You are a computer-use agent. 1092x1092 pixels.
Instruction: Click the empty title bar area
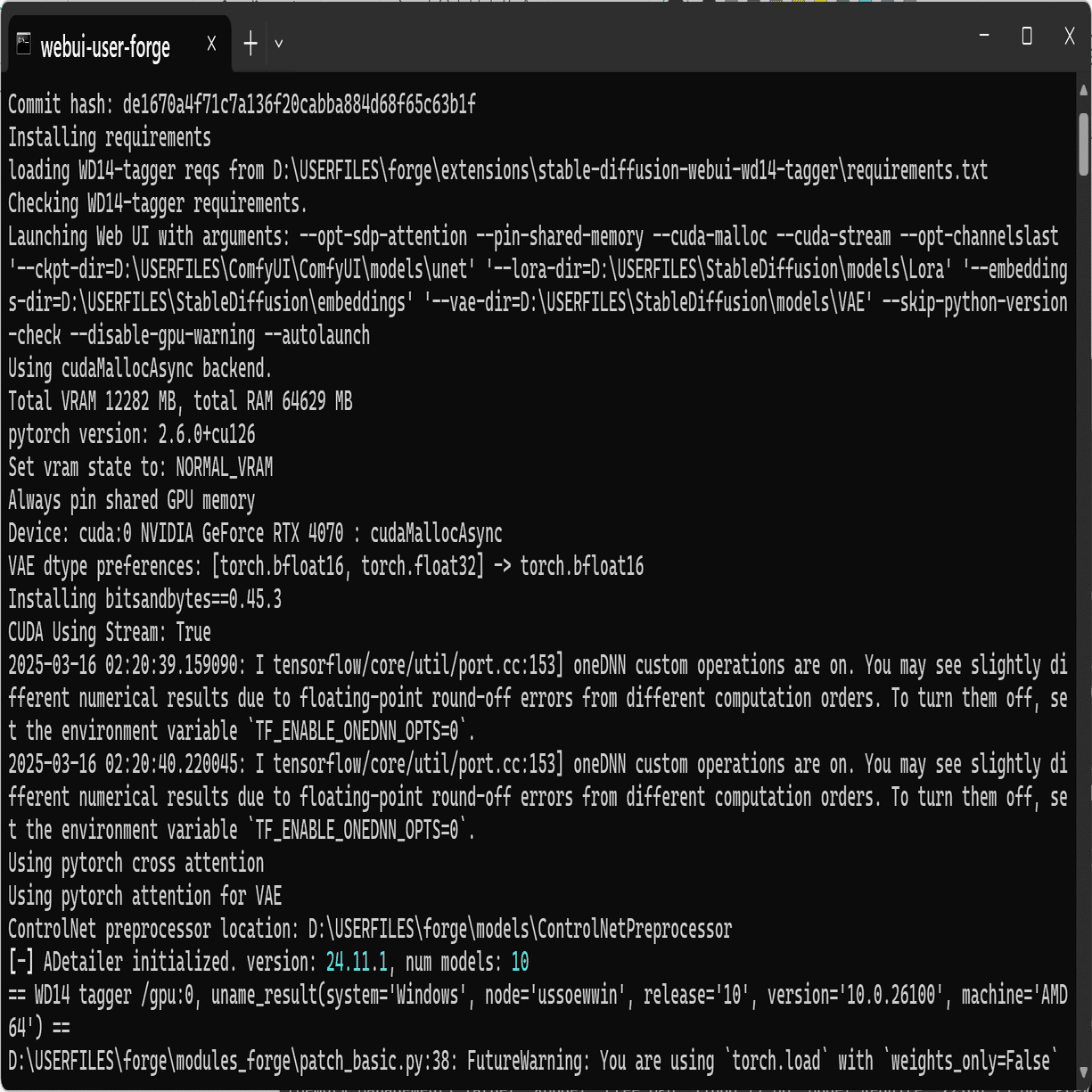click(624, 36)
